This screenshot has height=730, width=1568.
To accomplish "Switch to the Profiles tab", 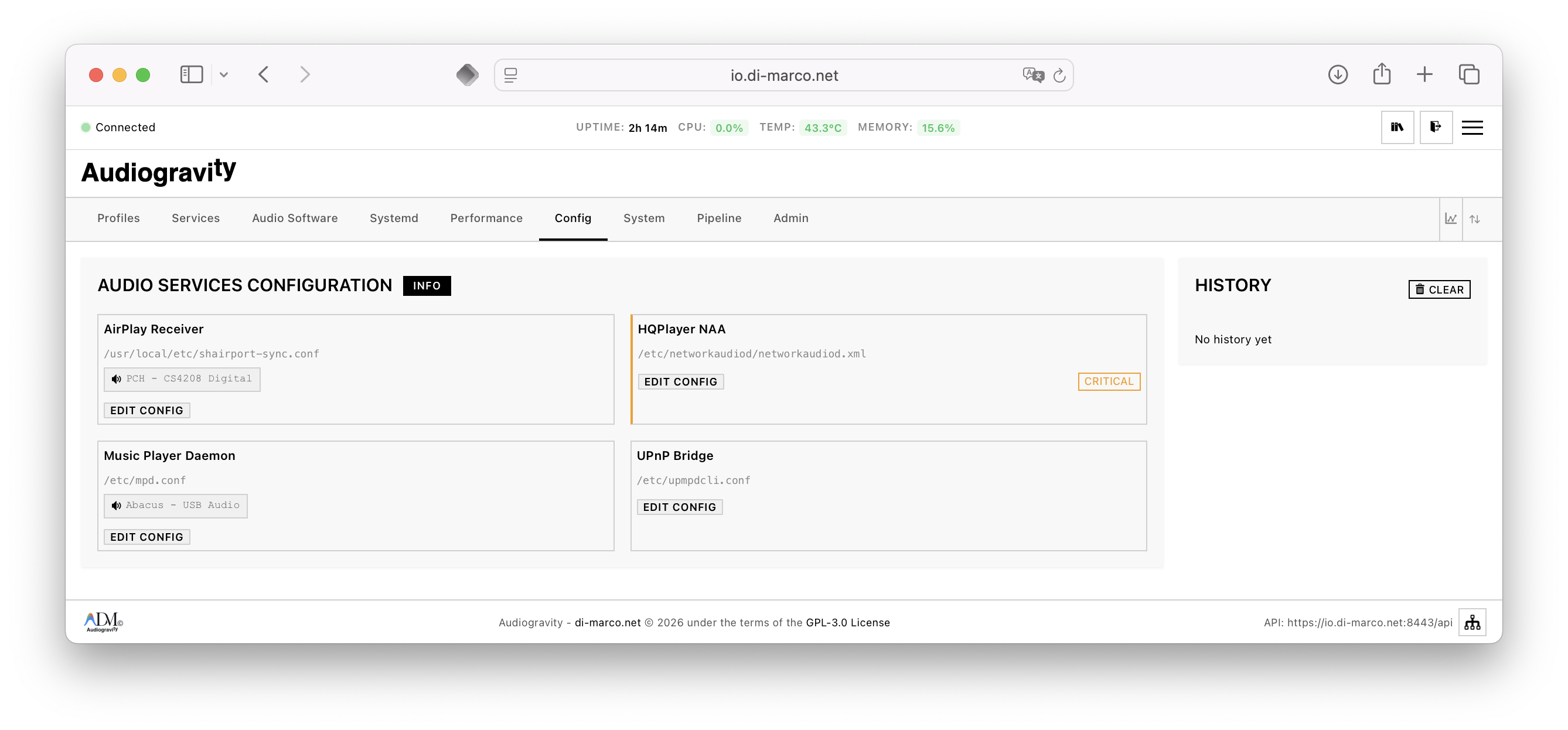I will pos(119,218).
